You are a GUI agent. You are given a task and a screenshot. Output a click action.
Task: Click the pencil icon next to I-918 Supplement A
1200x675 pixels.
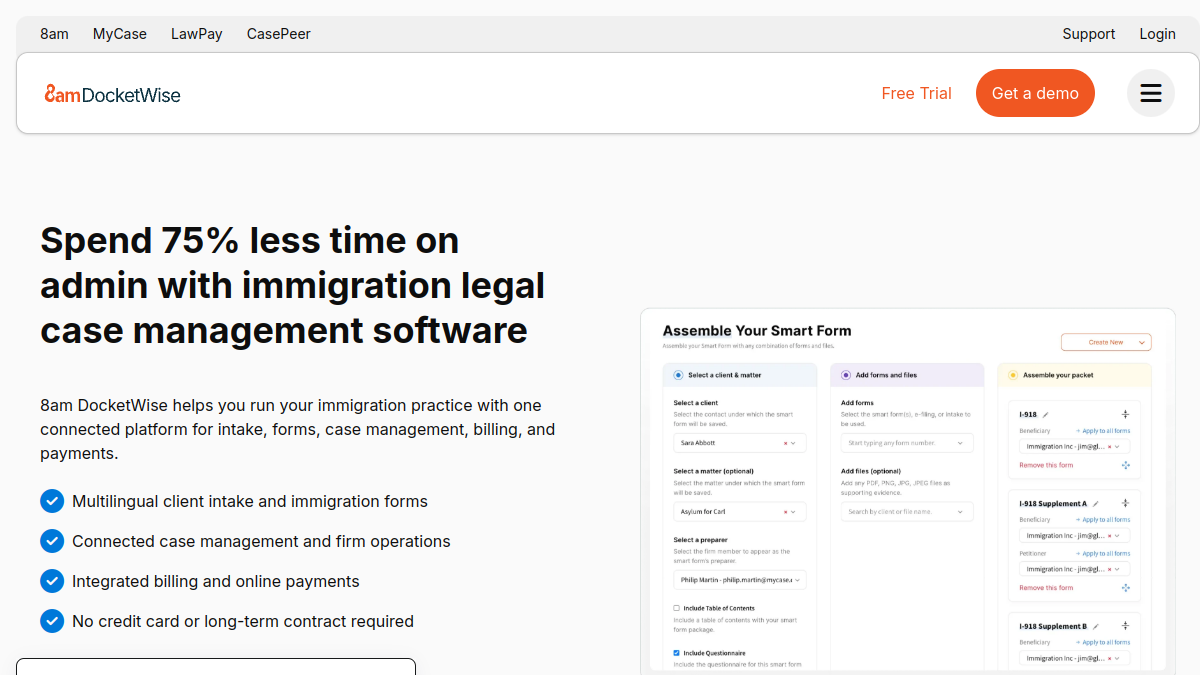click(1096, 503)
